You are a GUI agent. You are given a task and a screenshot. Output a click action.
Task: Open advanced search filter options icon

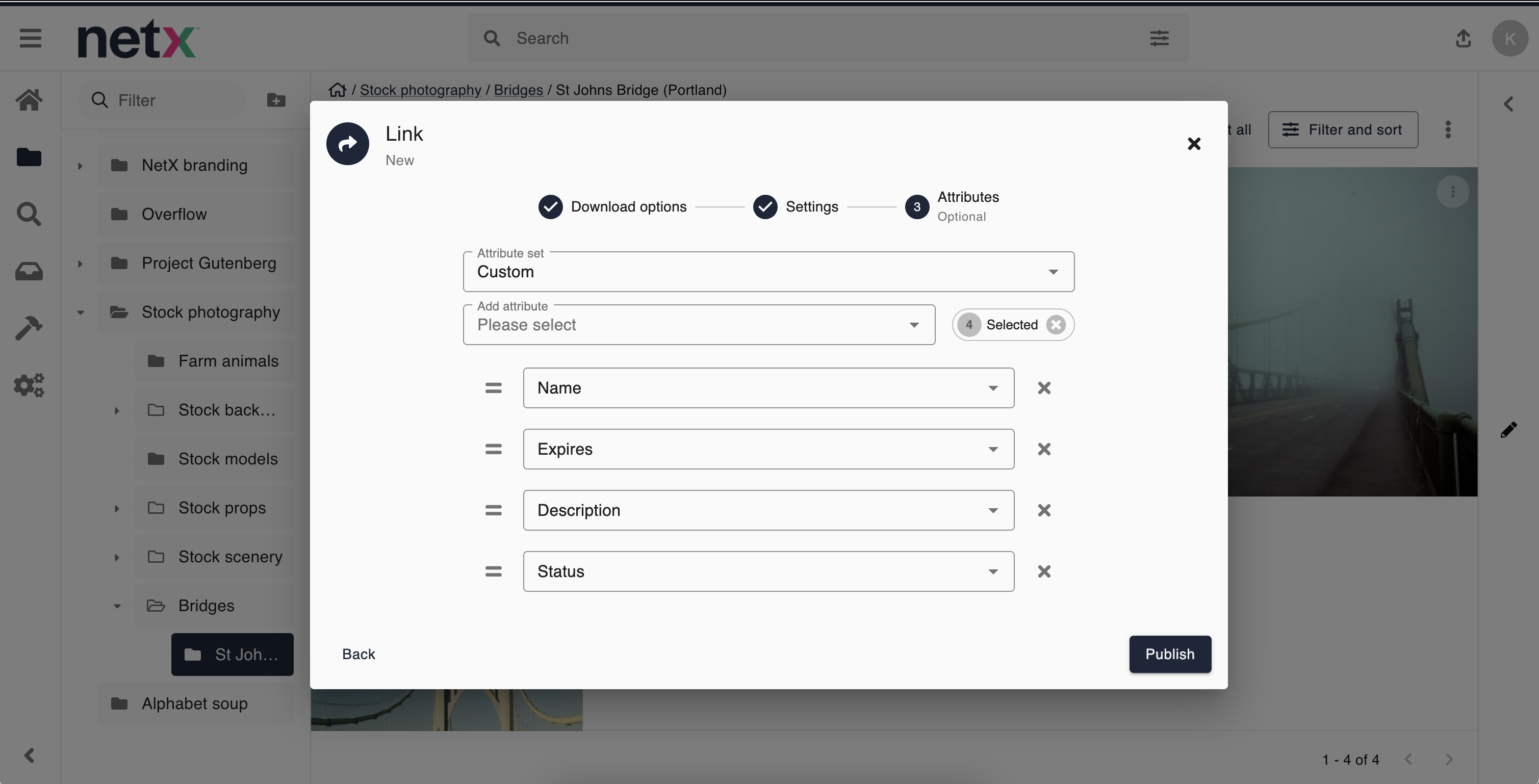click(x=1159, y=39)
